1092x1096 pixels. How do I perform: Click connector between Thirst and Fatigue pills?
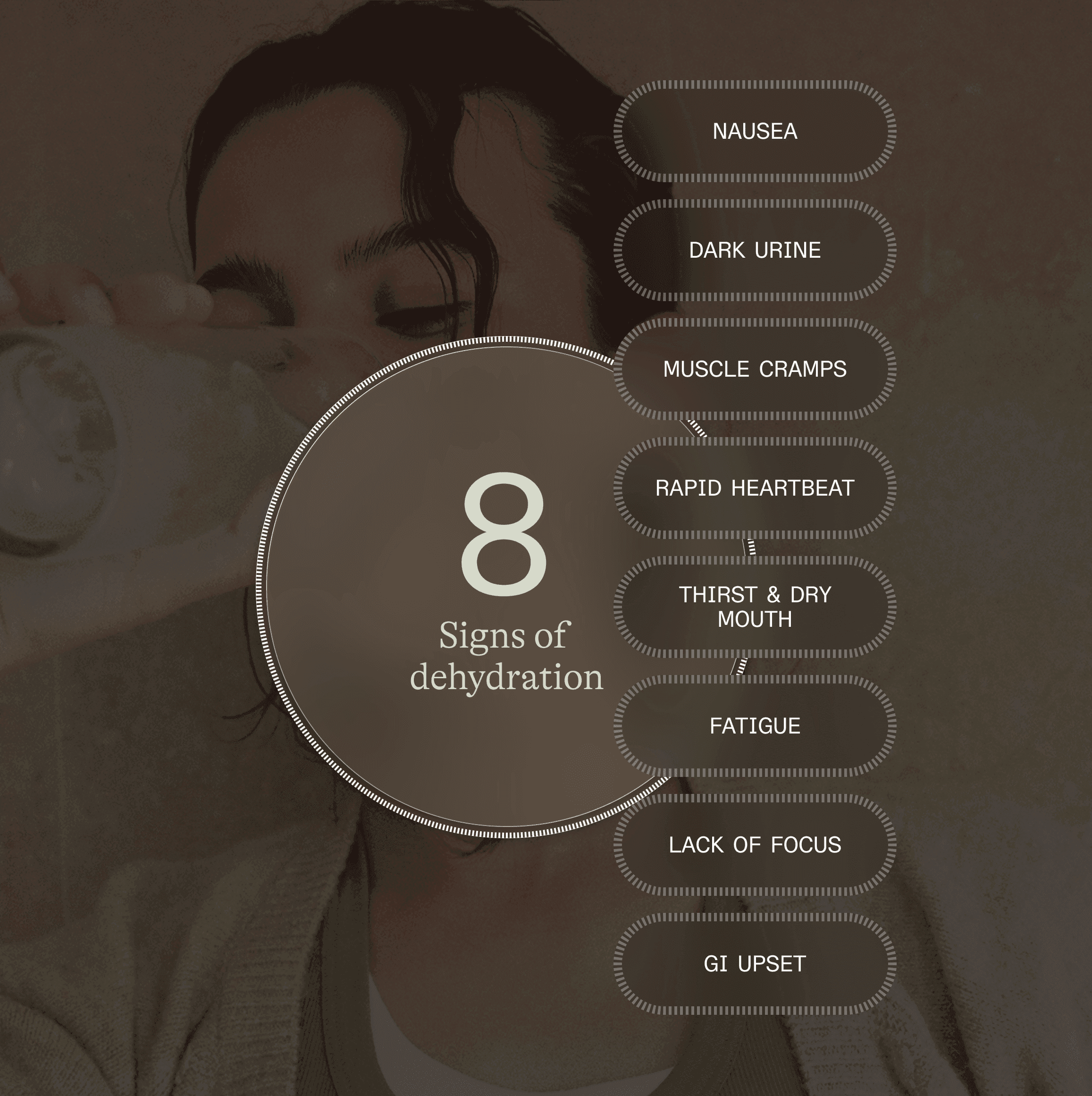pos(739,666)
